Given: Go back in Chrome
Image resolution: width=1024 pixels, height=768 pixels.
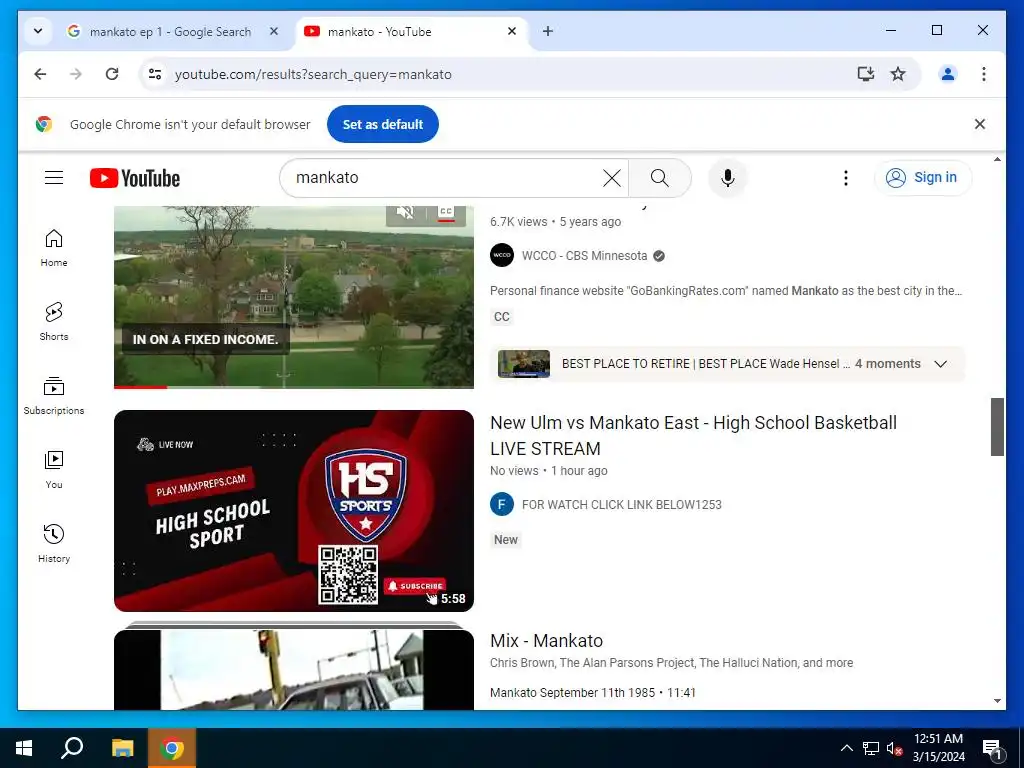Looking at the screenshot, I should tap(40, 74).
